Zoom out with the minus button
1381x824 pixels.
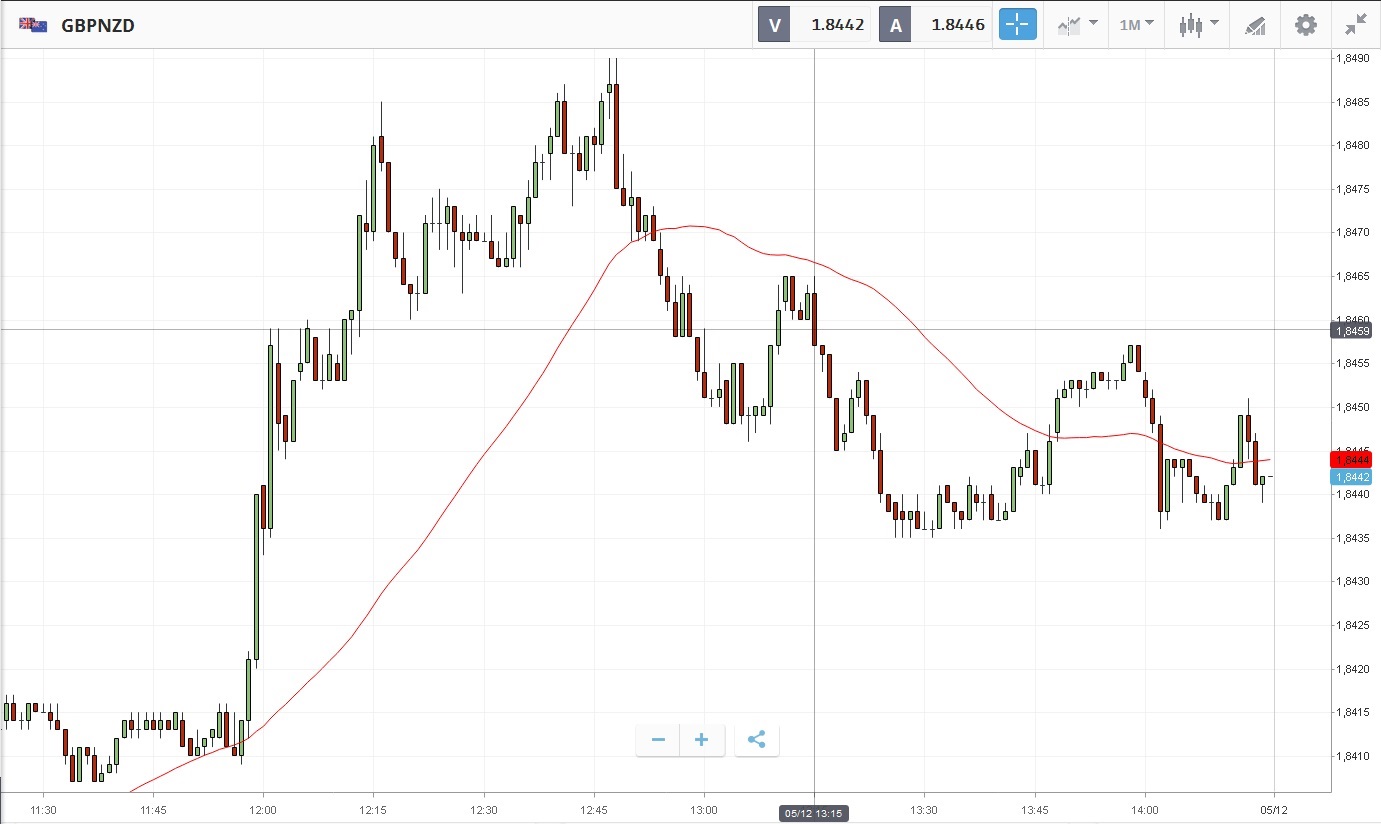[658, 740]
